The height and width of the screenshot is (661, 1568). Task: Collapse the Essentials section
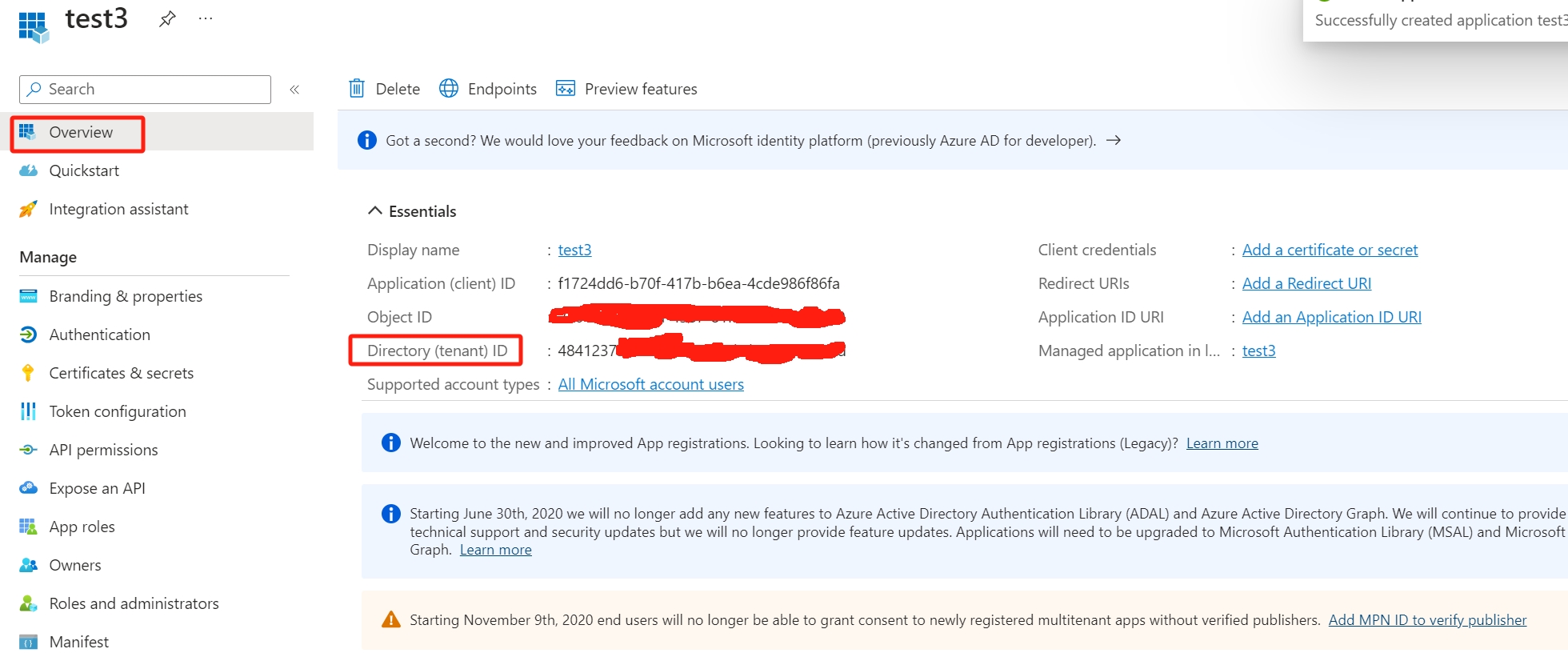374,211
